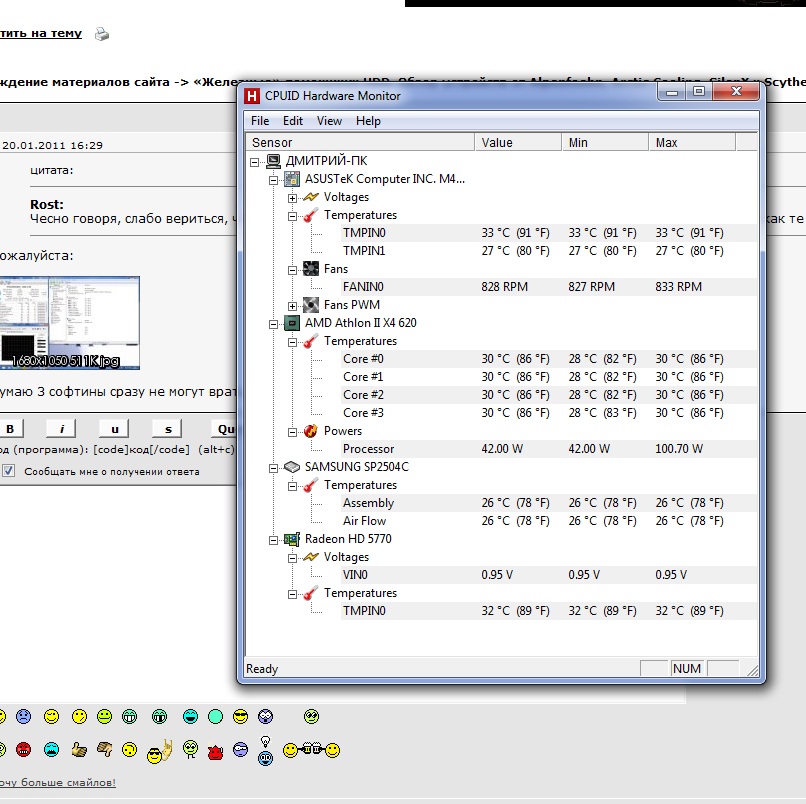This screenshot has height=804, width=806.
Task: Click the AMD Athlon II X4 620 chip icon
Action: [x=292, y=323]
